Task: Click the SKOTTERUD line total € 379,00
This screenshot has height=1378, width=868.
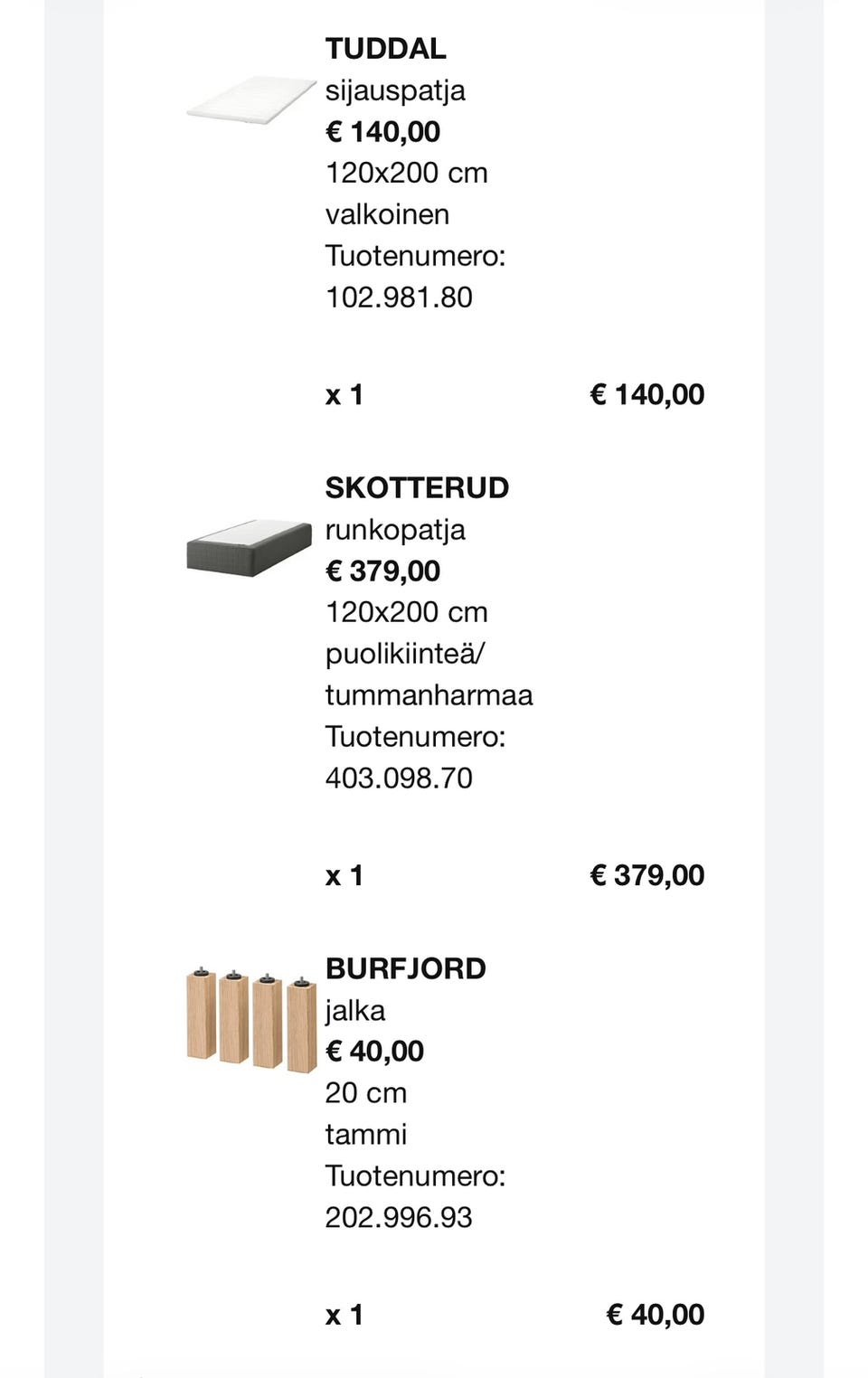Action: [646, 875]
